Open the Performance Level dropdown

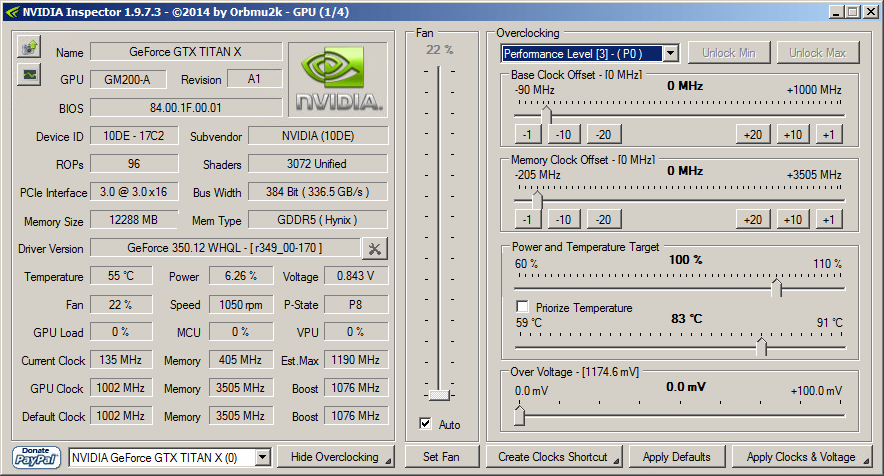pyautogui.click(x=670, y=54)
